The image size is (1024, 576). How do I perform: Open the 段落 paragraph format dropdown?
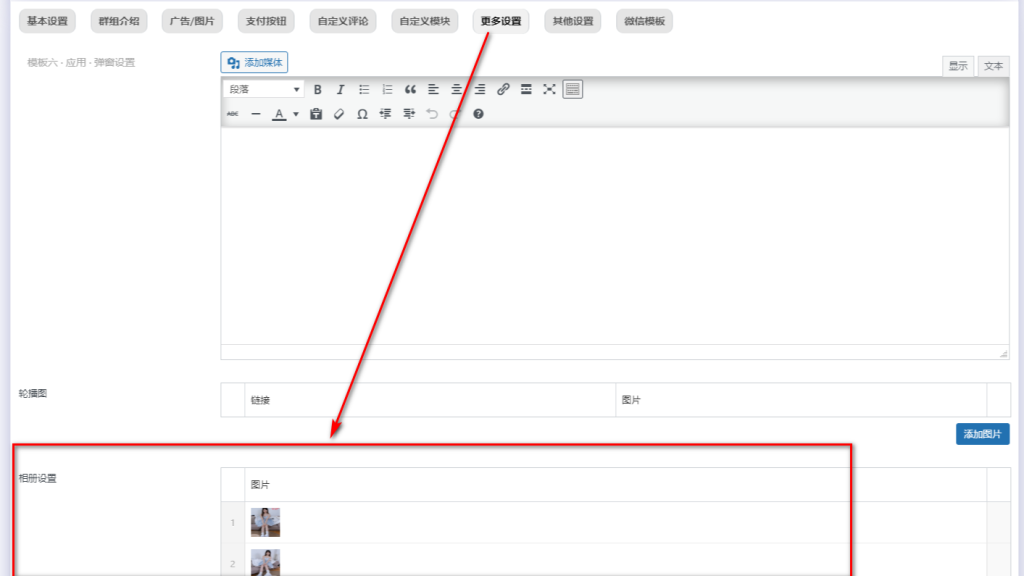(264, 90)
